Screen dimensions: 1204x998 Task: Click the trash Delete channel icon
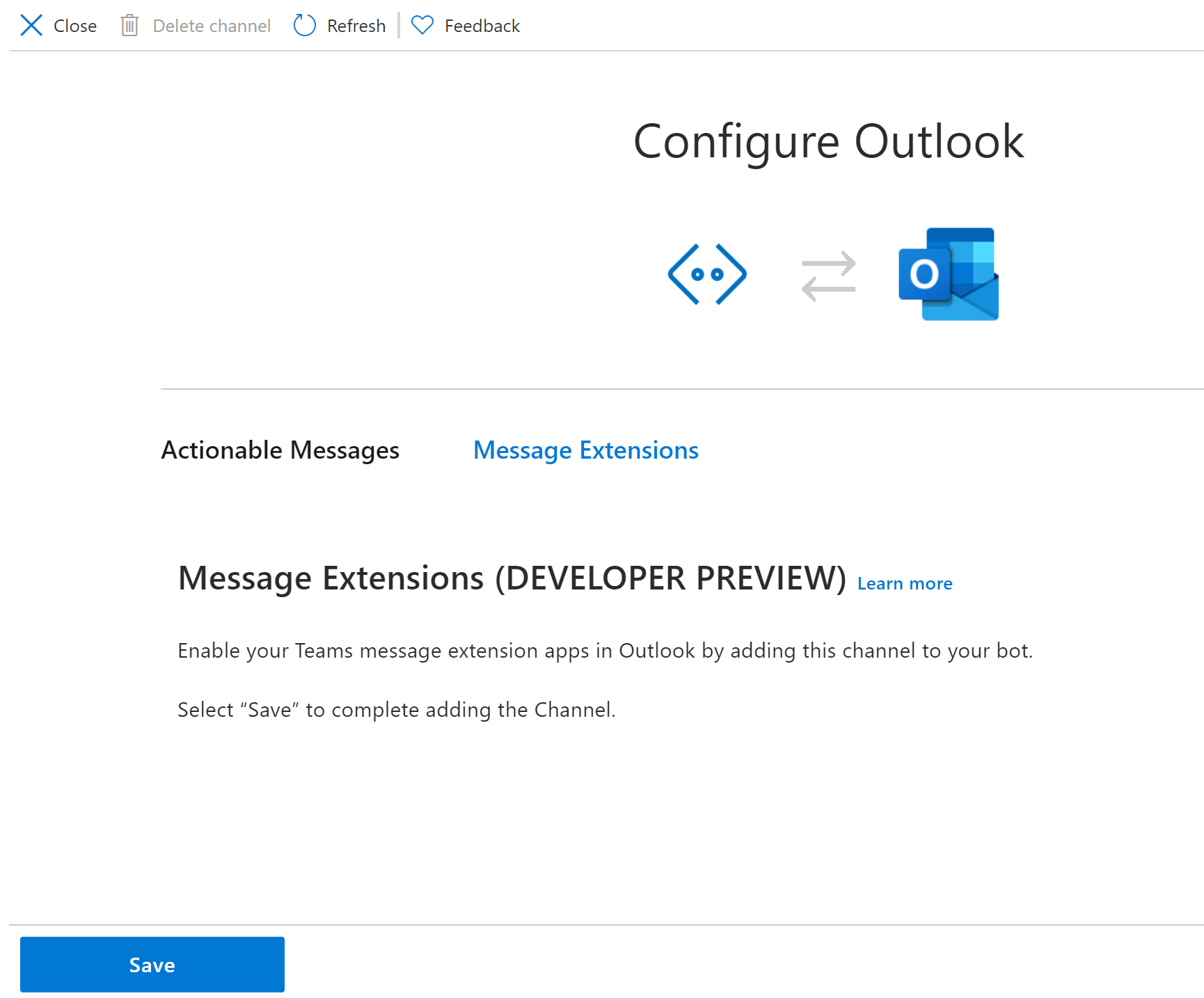[x=130, y=25]
